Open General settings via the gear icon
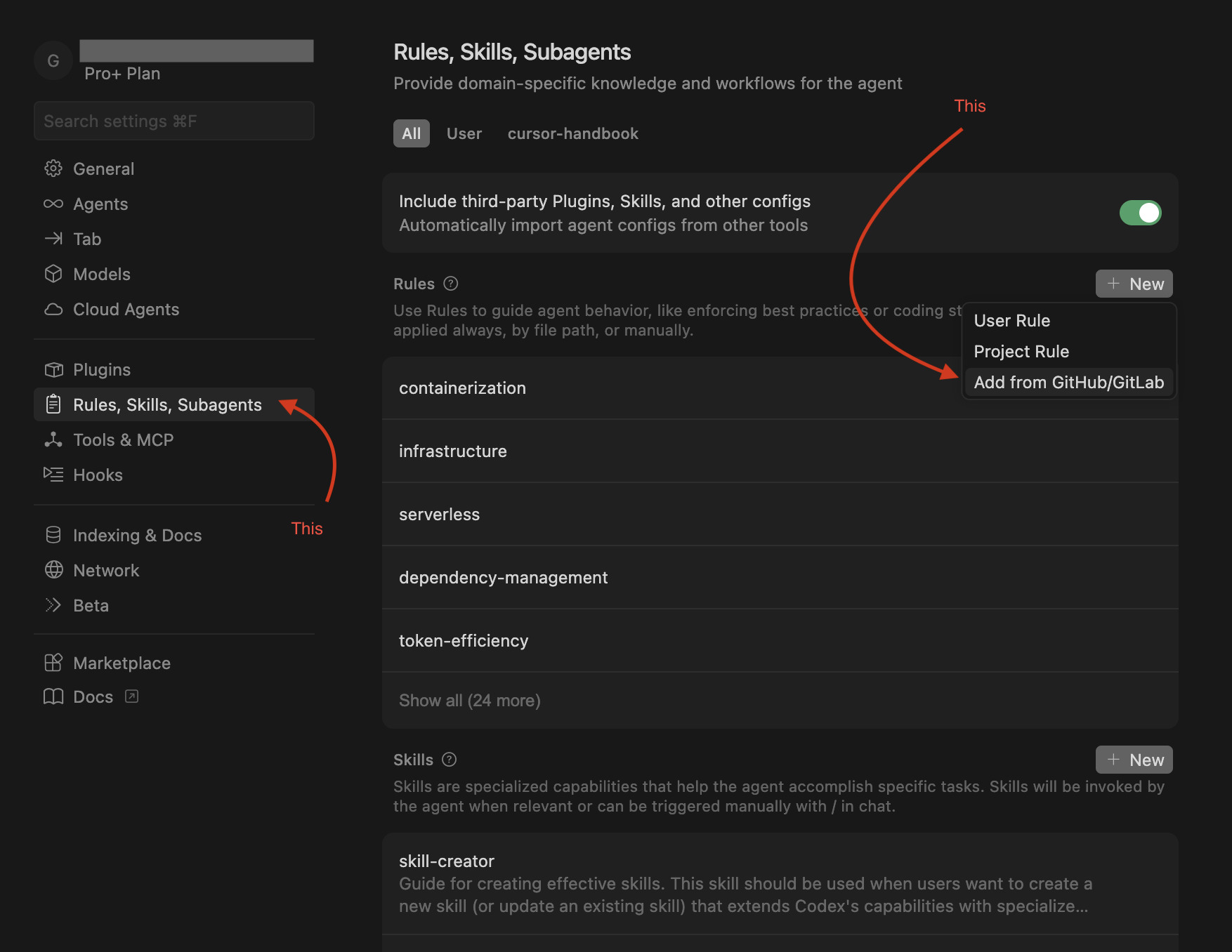The image size is (1232, 952). [53, 168]
